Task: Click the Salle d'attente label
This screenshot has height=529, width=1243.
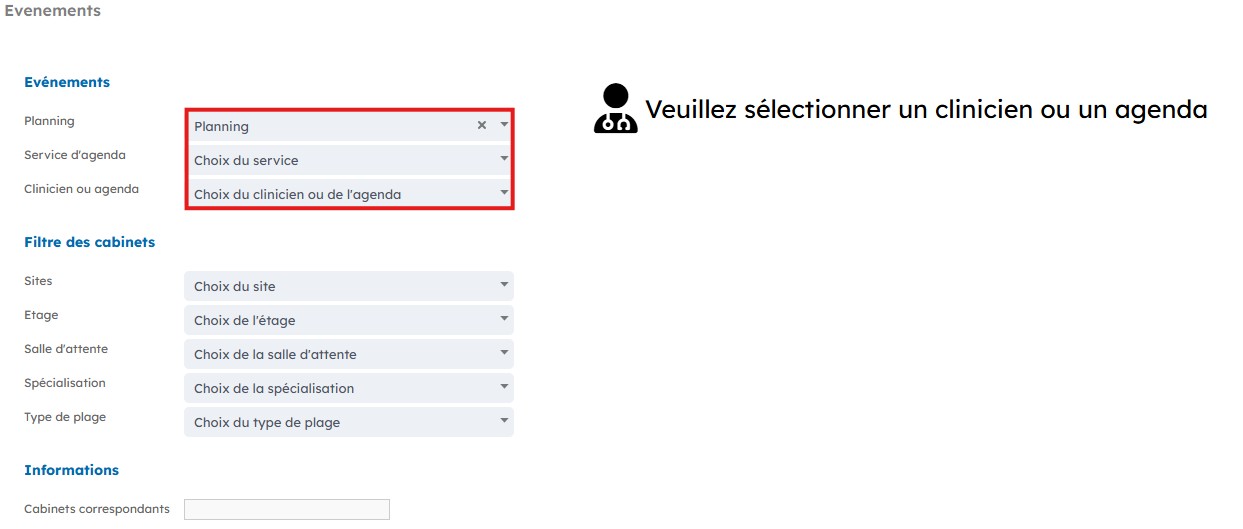Action: pyautogui.click(x=66, y=349)
